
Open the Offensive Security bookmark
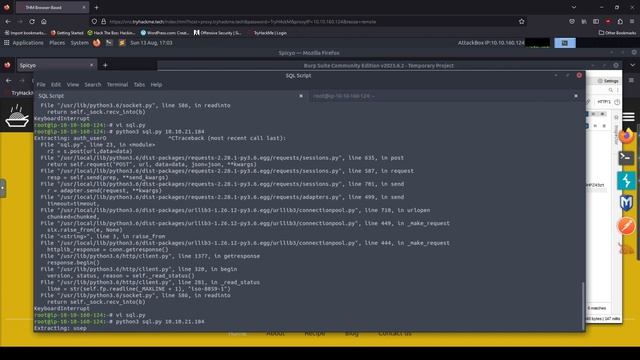pos(218,33)
